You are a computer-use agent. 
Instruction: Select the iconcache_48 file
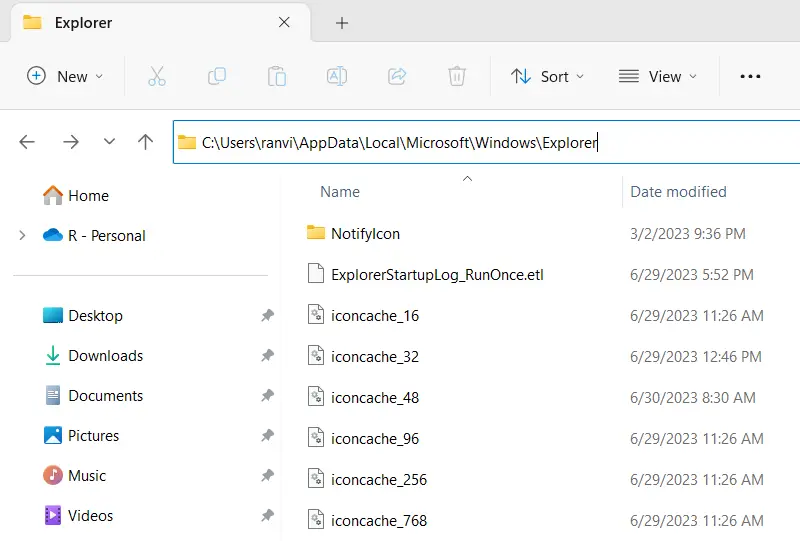click(x=375, y=397)
